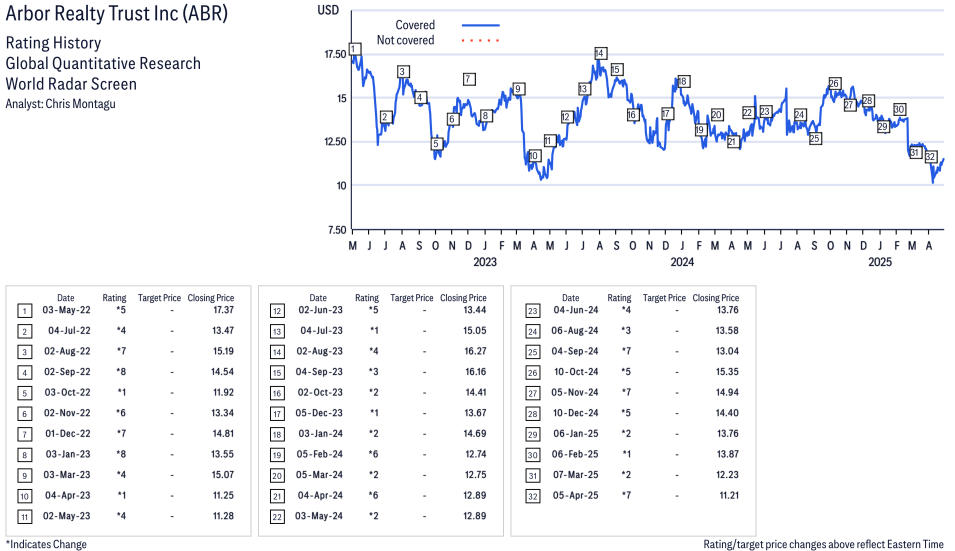Click the 7.50 y-axis label
Viewport: 955px width, 551px height.
(337, 230)
